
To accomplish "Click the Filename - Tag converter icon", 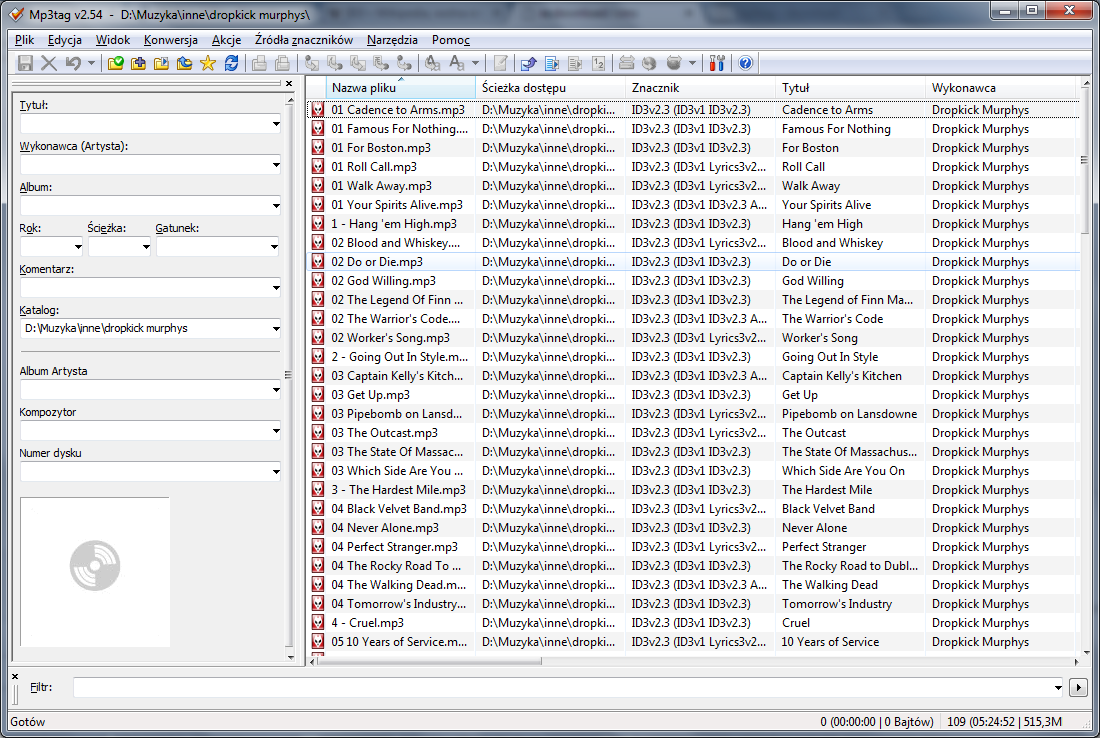I will 335,63.
